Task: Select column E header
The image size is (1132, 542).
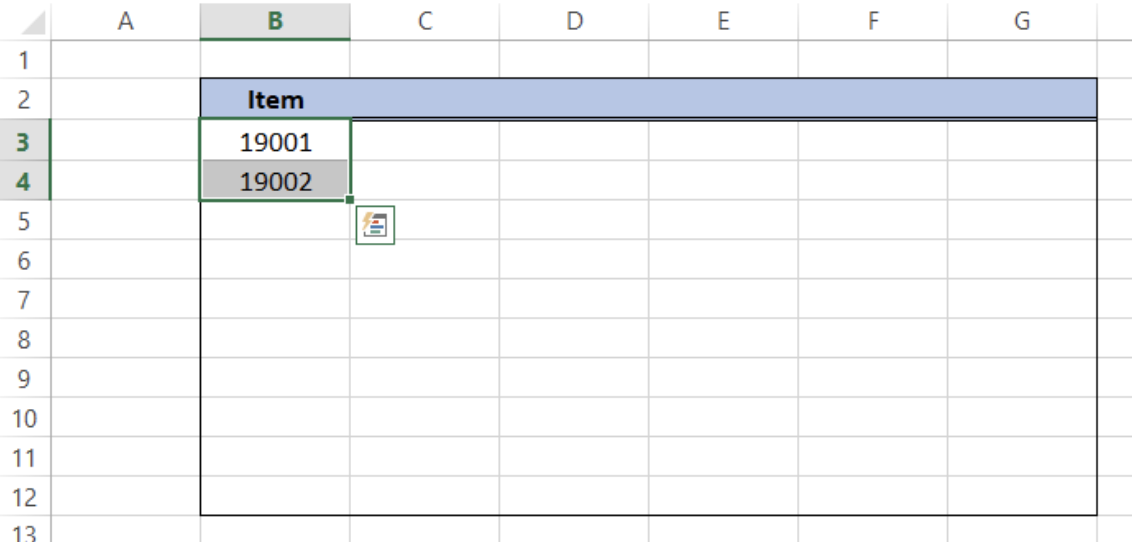Action: (x=723, y=21)
